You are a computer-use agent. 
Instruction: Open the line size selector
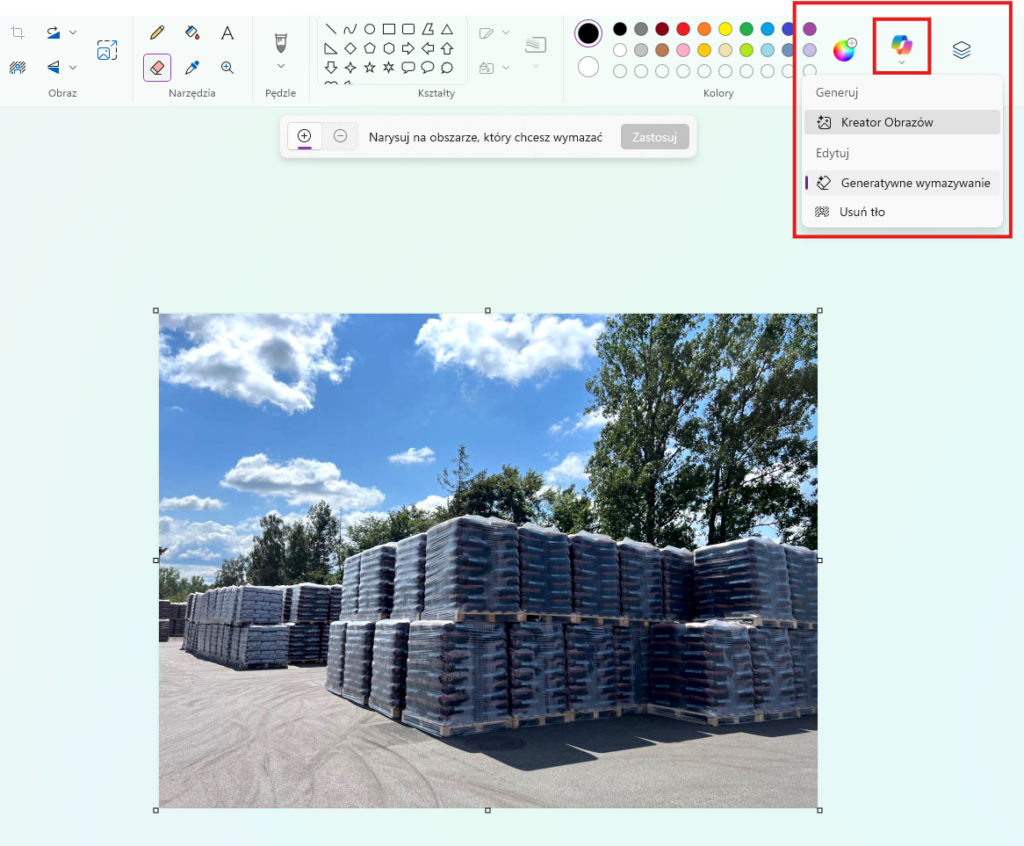tap(536, 50)
